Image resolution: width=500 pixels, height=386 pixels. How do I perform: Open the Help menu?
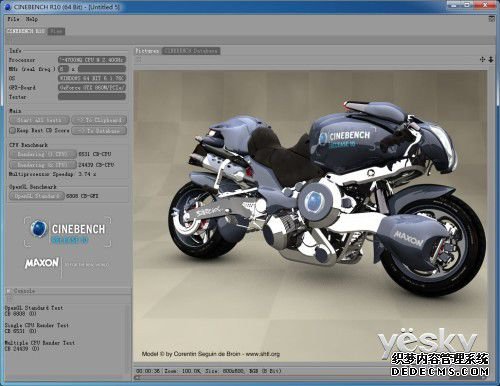click(32, 19)
